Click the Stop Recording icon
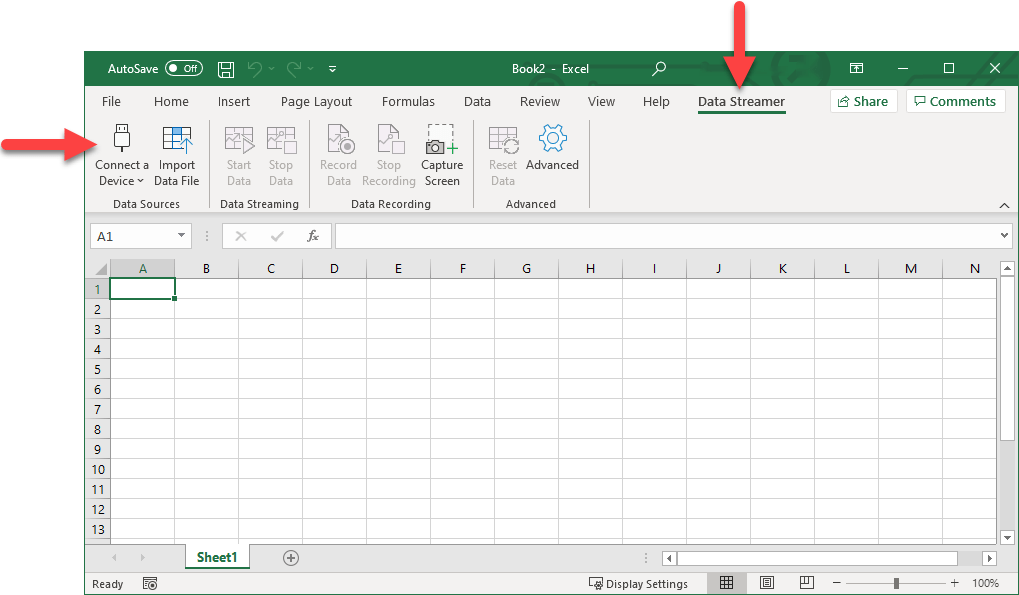Image resolution: width=1019 pixels, height=595 pixels. click(x=389, y=139)
